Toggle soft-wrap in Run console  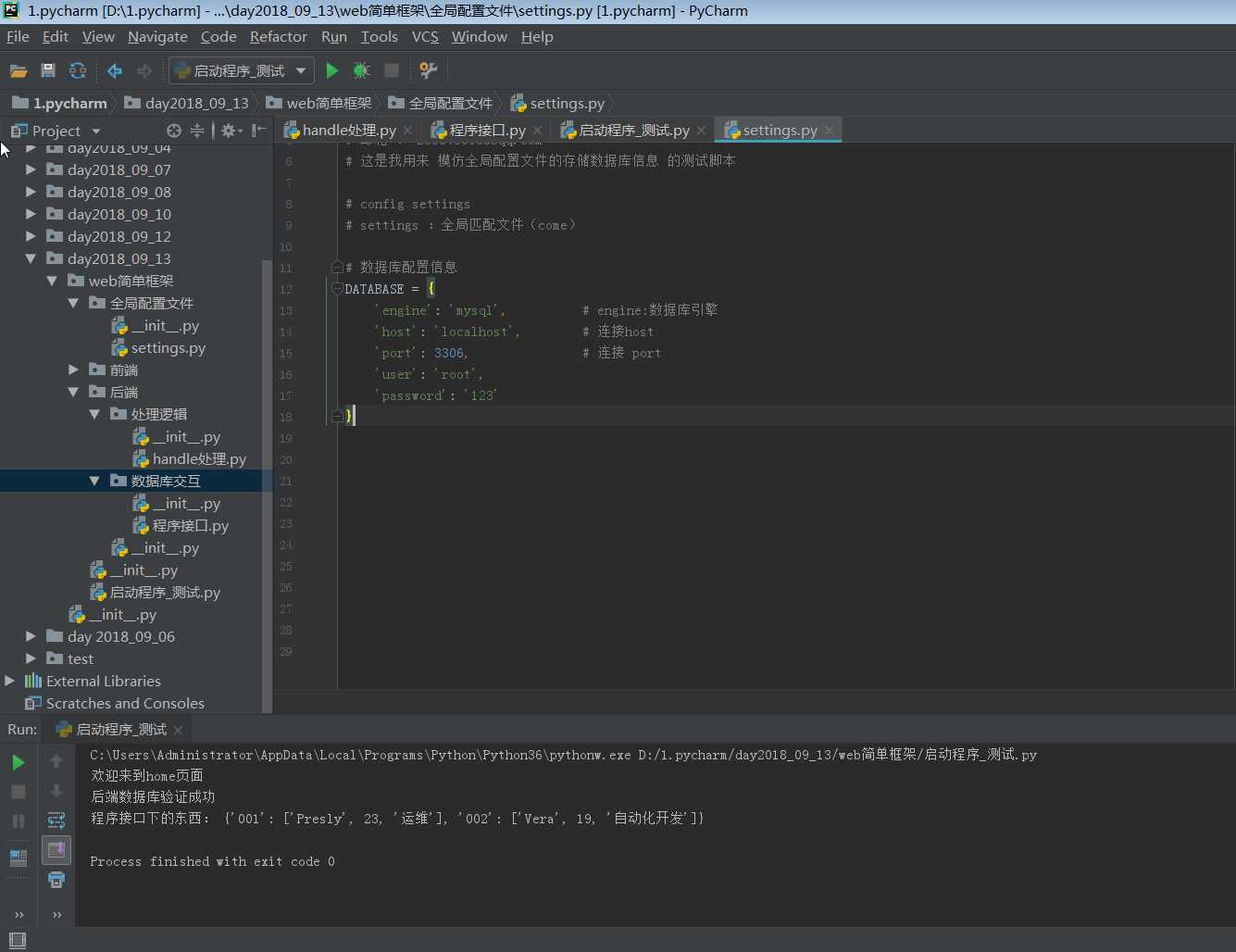point(56,820)
